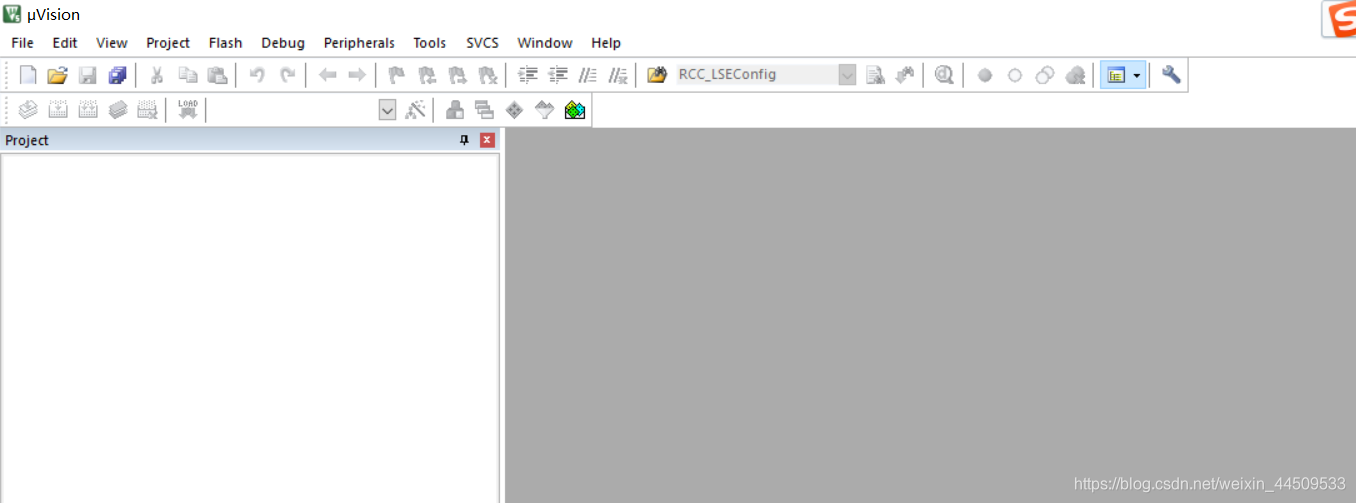Open the Peripherals menu
The width and height of the screenshot is (1356, 503).
click(x=359, y=43)
